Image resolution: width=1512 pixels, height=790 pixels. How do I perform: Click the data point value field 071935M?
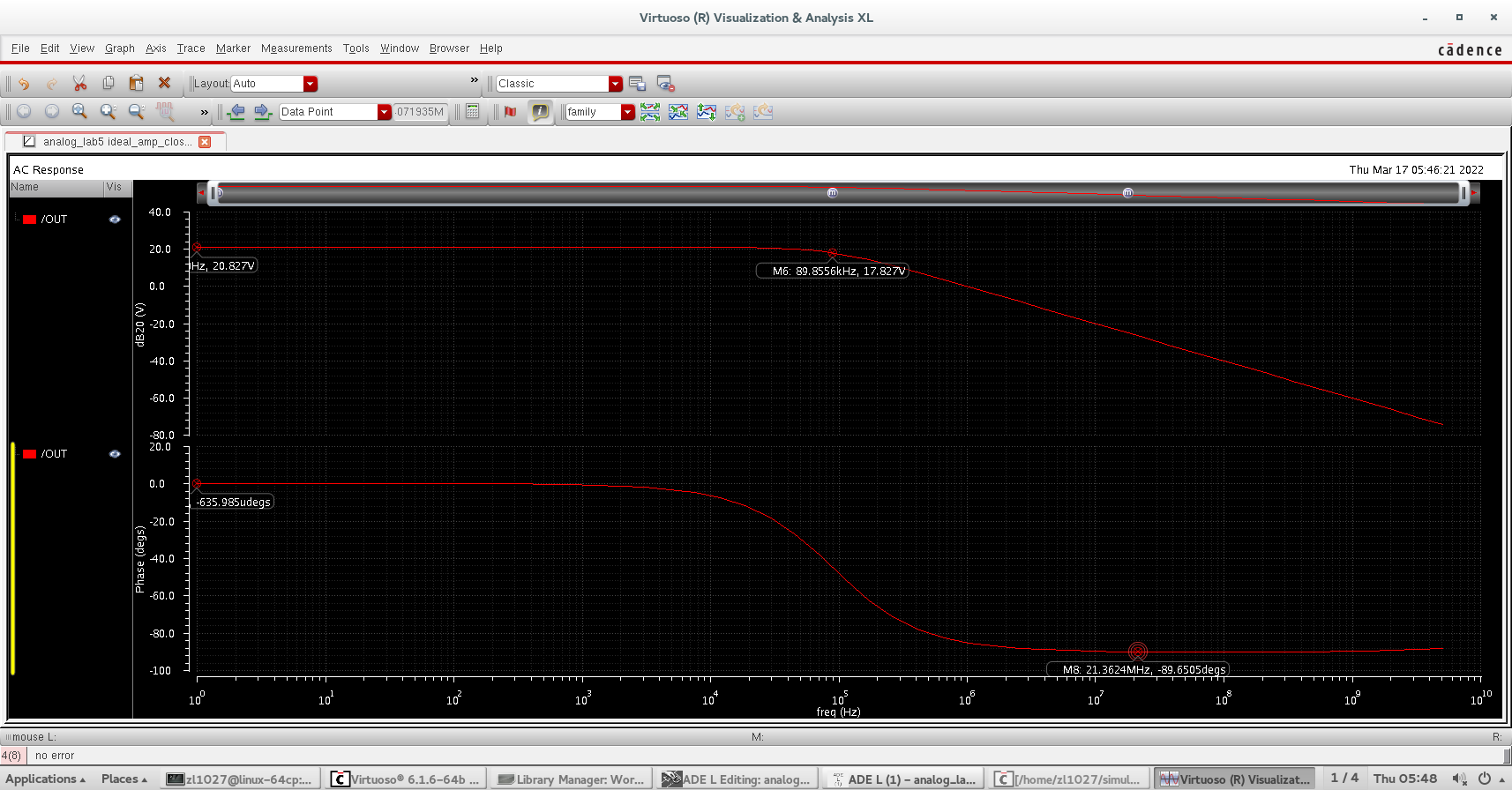click(421, 112)
